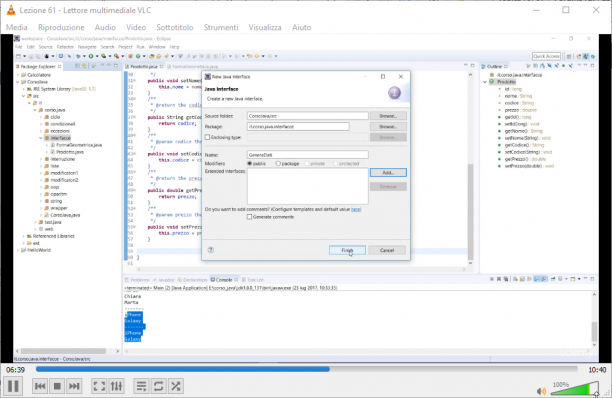The width and height of the screenshot is (612, 398).
Task: Click the Finish button in dialog
Action: (347, 250)
